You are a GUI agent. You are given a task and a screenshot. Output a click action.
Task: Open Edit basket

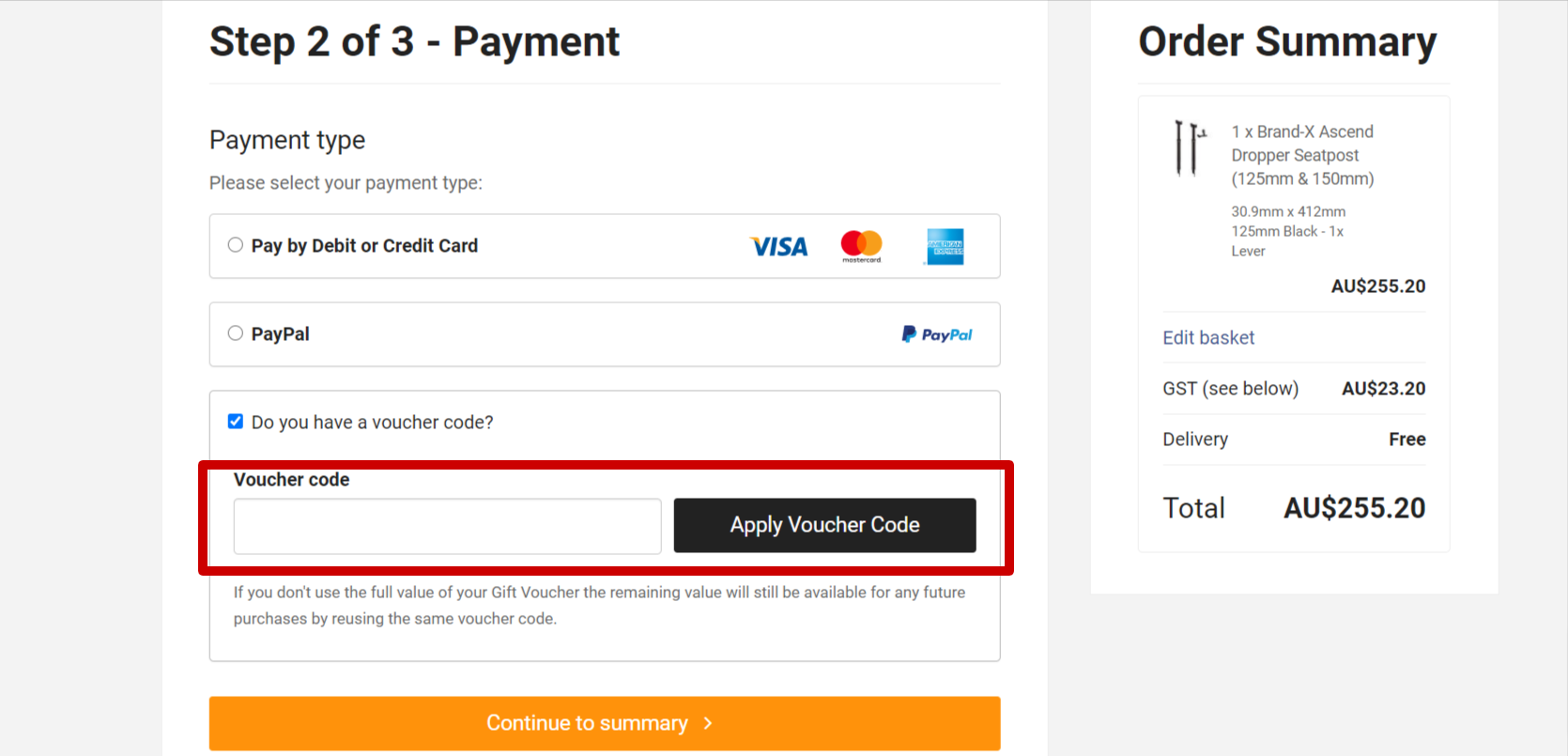(x=1208, y=337)
